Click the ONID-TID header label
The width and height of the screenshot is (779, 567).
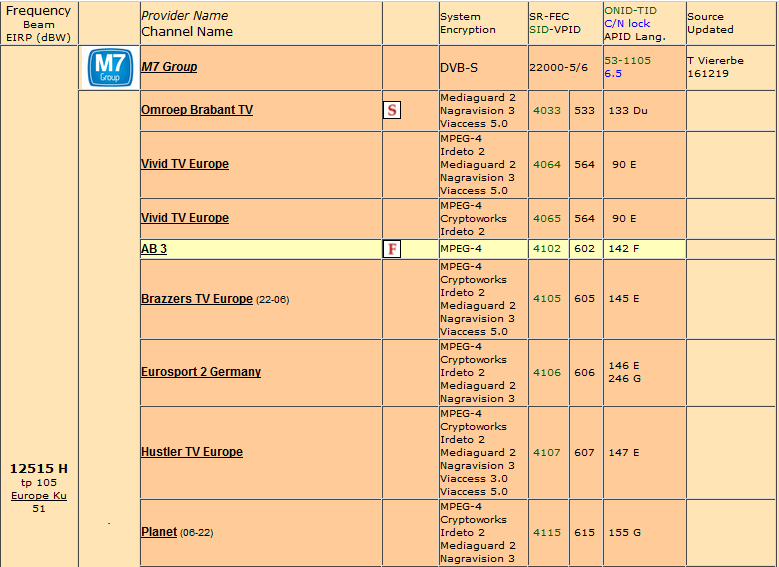tap(630, 10)
